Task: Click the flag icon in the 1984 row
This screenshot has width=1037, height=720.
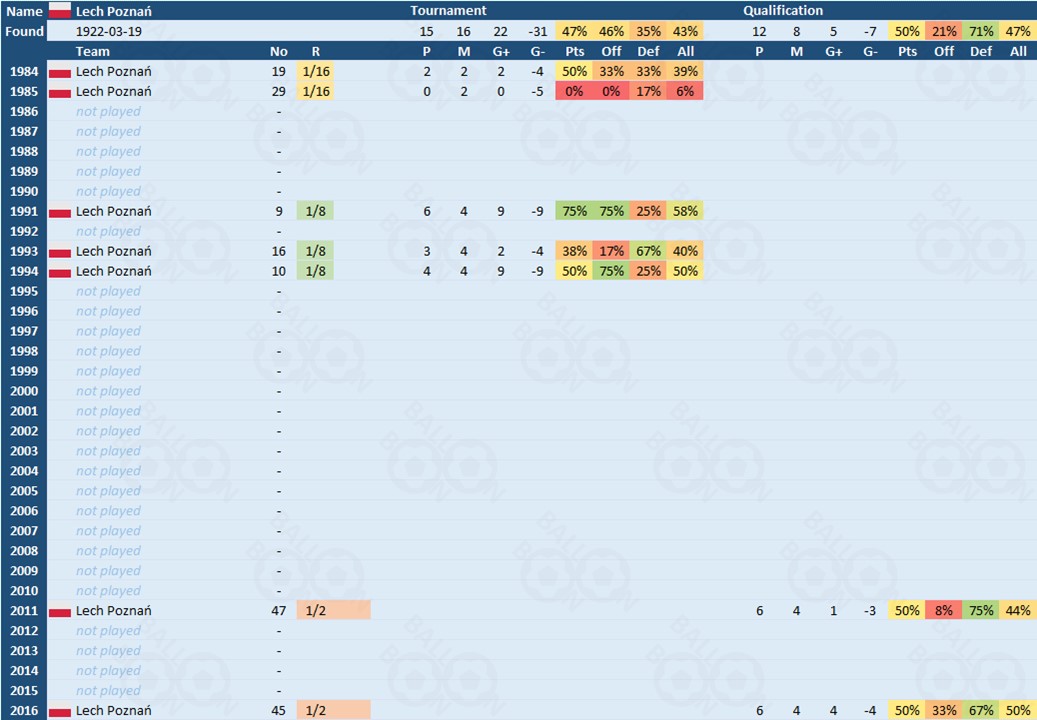Action: [60, 72]
